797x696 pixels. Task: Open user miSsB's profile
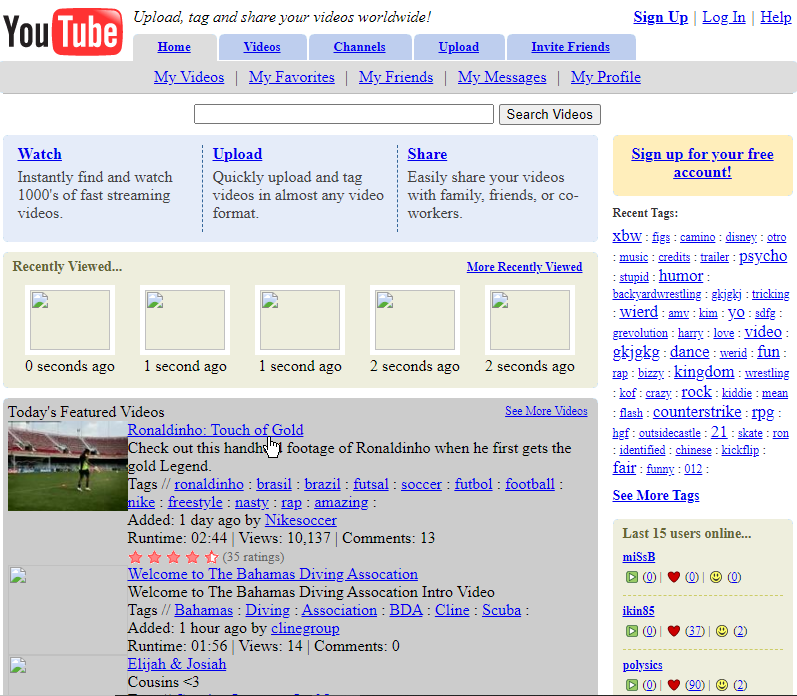pyautogui.click(x=638, y=557)
